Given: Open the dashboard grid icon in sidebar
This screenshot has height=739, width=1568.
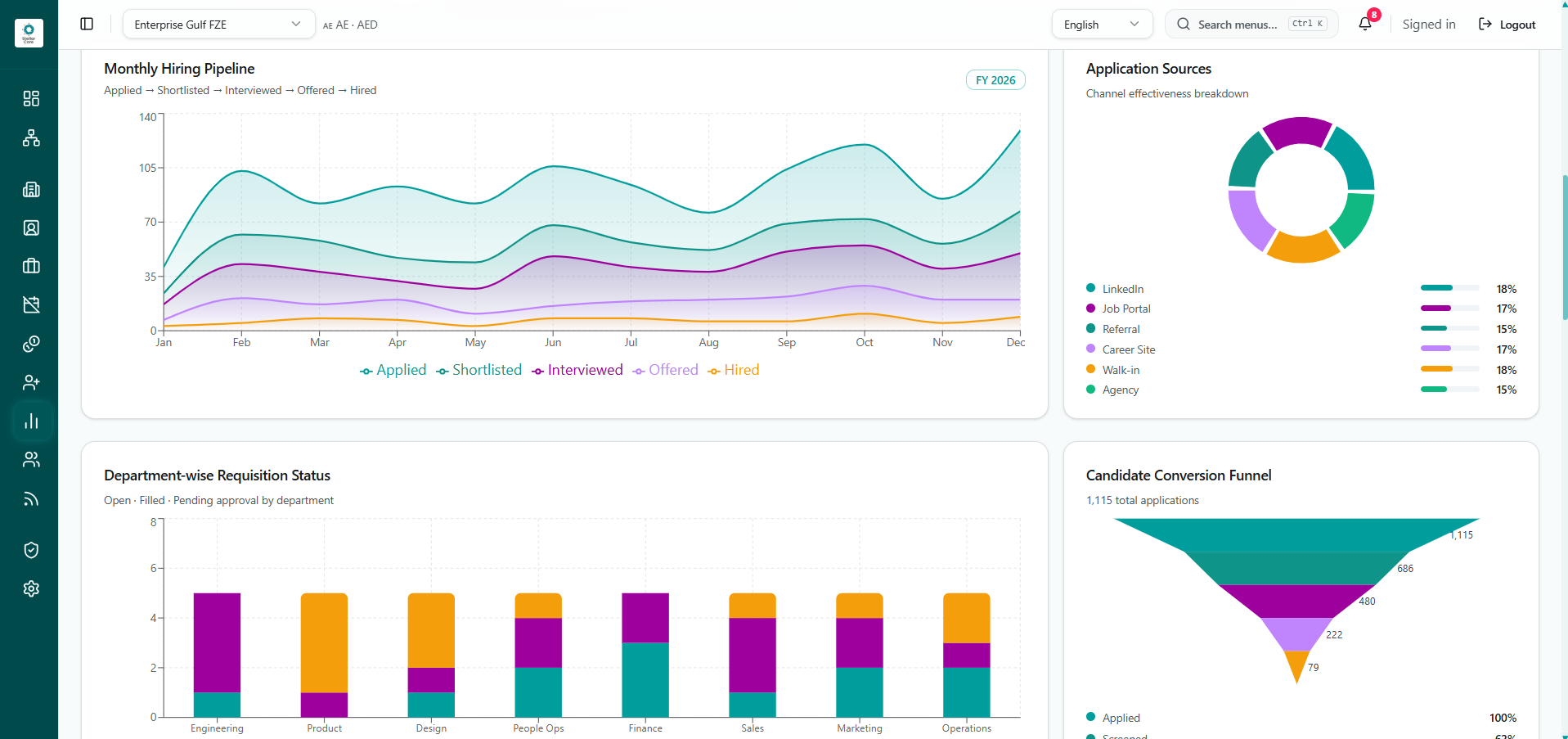Looking at the screenshot, I should pyautogui.click(x=31, y=99).
